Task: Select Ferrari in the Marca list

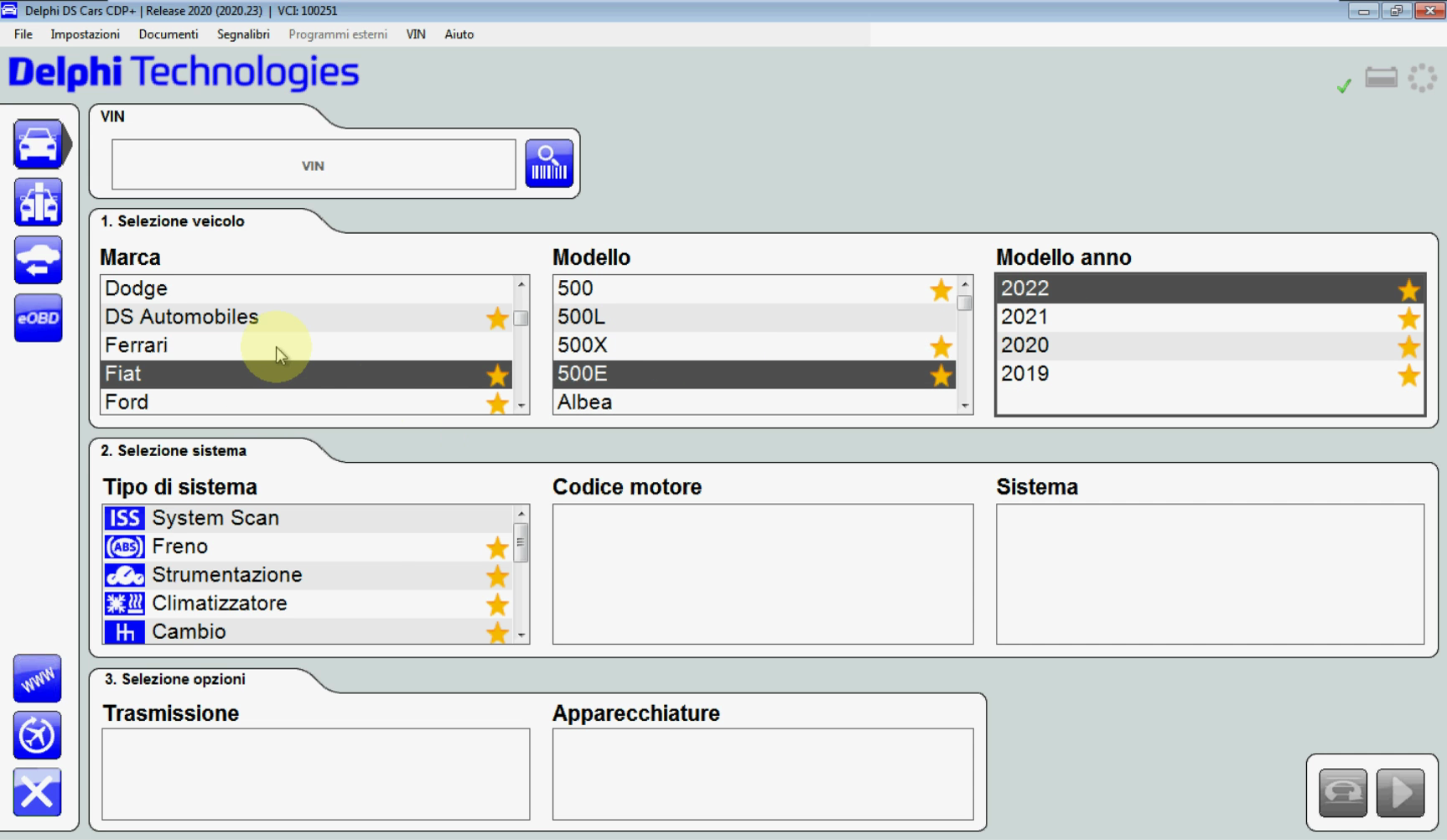Action: 306,345
